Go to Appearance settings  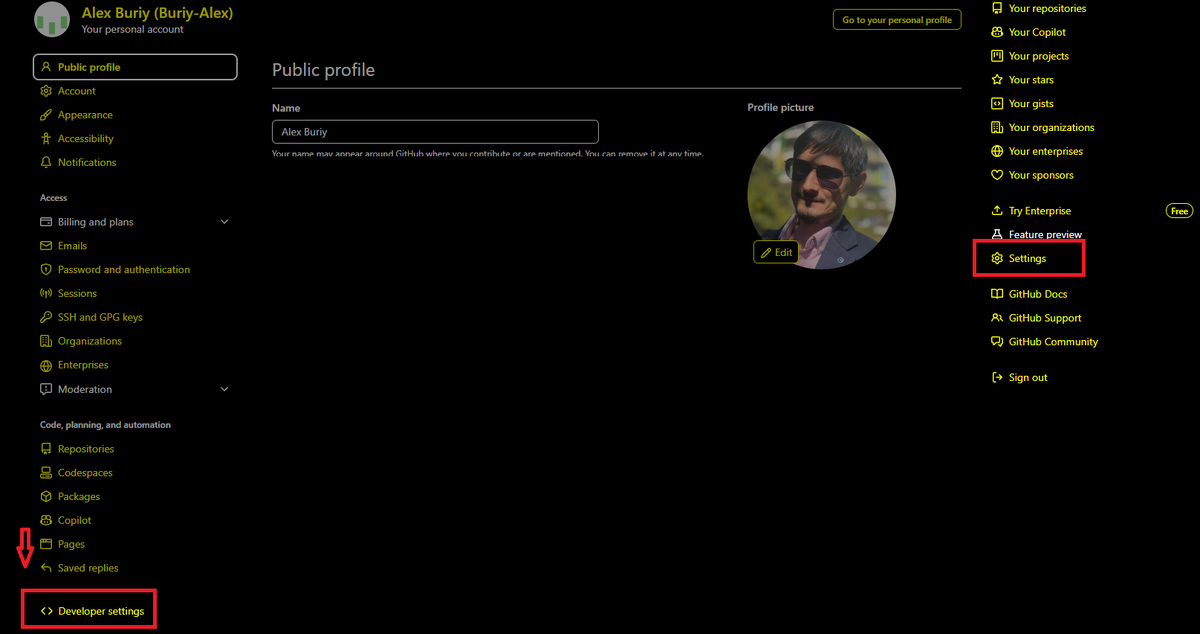[x=85, y=115]
